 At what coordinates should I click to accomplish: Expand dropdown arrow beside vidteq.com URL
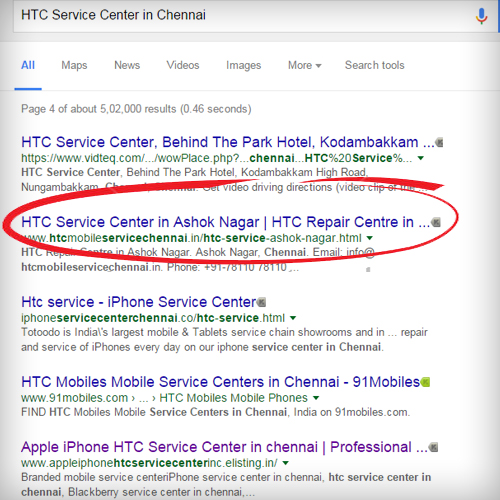(x=421, y=158)
